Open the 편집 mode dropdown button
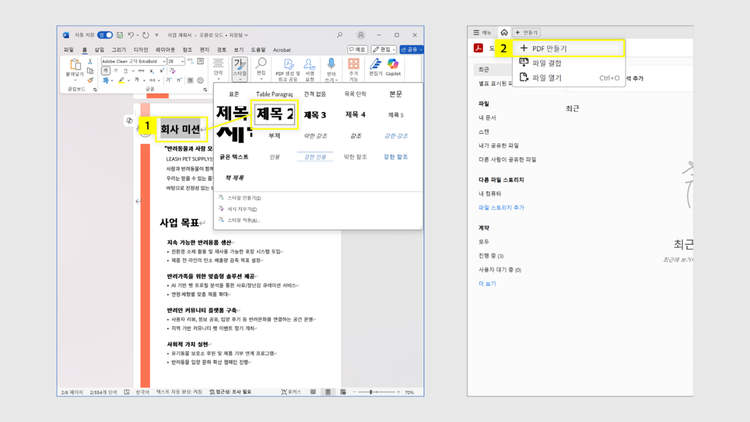Viewport: 750px width, 422px height. click(384, 49)
